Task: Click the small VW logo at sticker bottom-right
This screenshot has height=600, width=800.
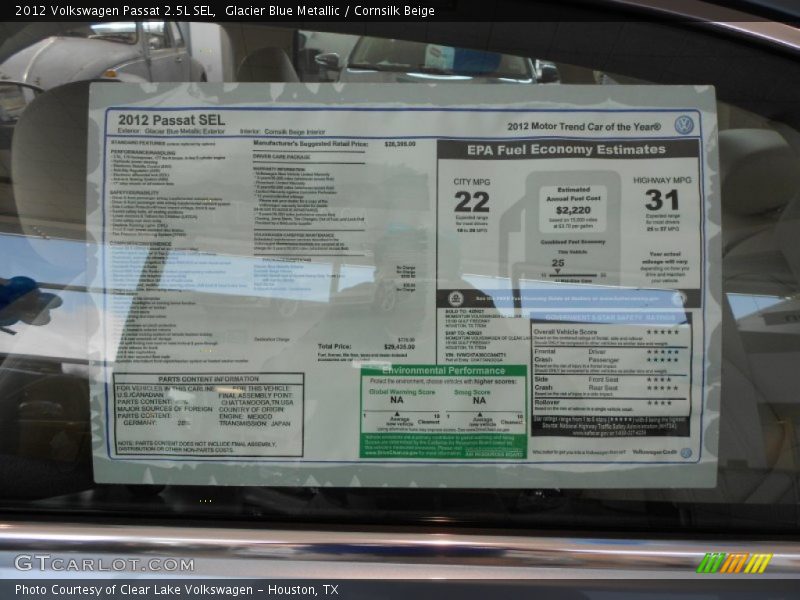Action: (x=686, y=452)
